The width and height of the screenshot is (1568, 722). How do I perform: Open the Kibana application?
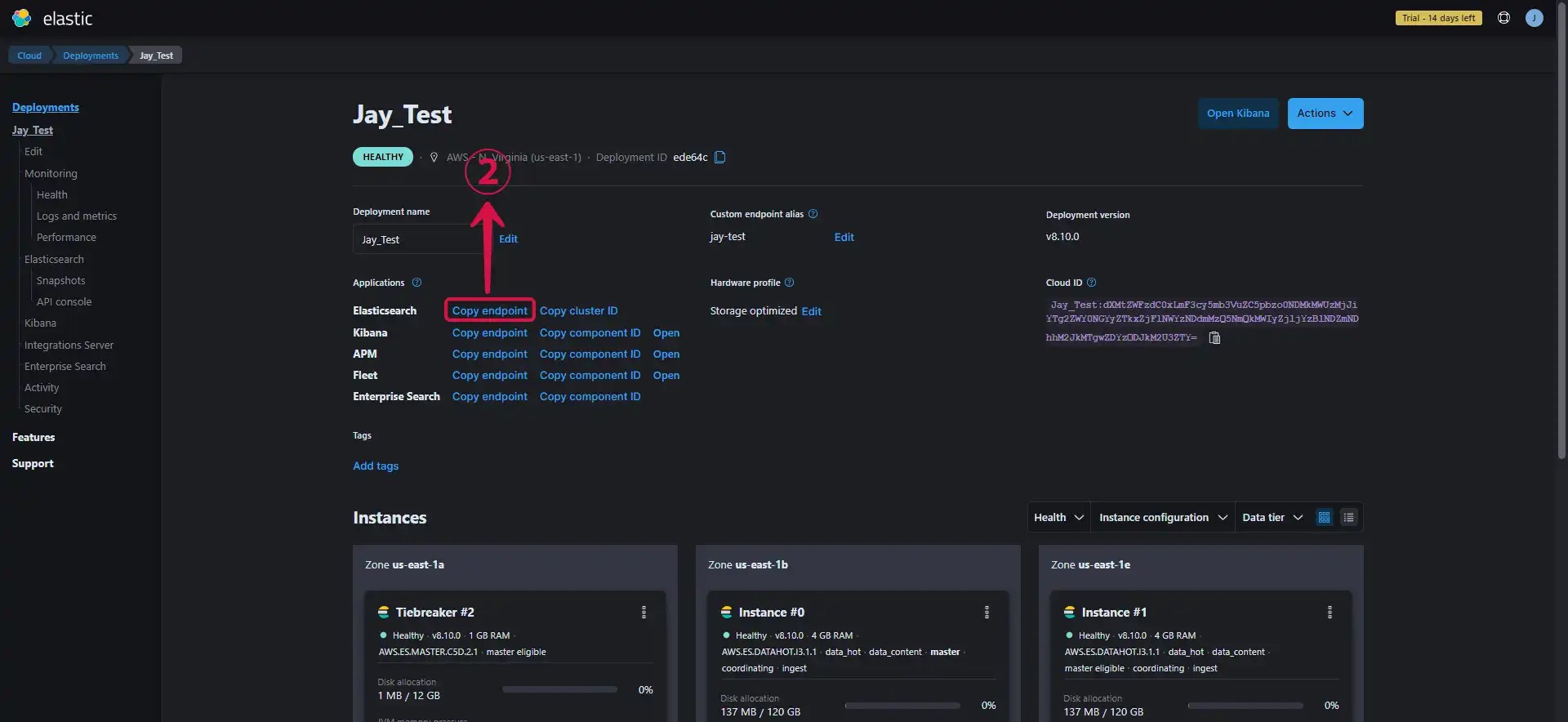666,333
